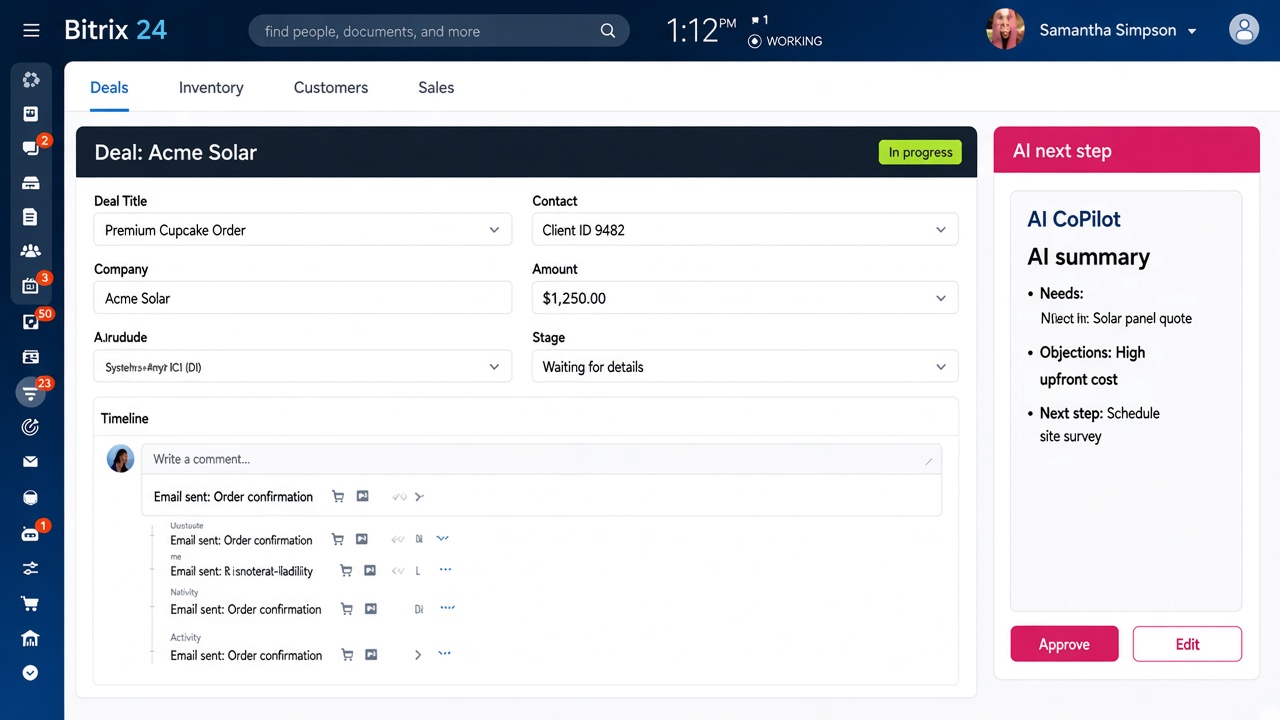
Task: Click help circle icon in top-right corner
Action: click(1244, 29)
